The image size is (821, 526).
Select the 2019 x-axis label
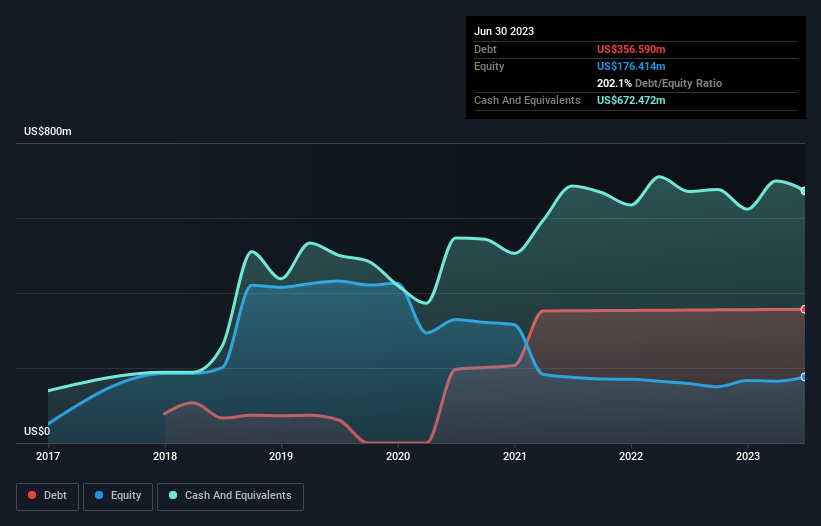pos(281,456)
